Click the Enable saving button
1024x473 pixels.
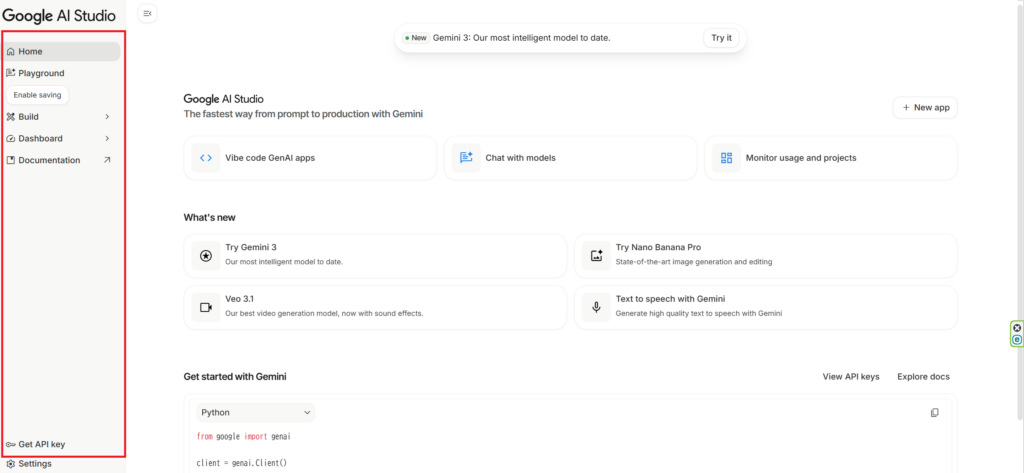37,95
